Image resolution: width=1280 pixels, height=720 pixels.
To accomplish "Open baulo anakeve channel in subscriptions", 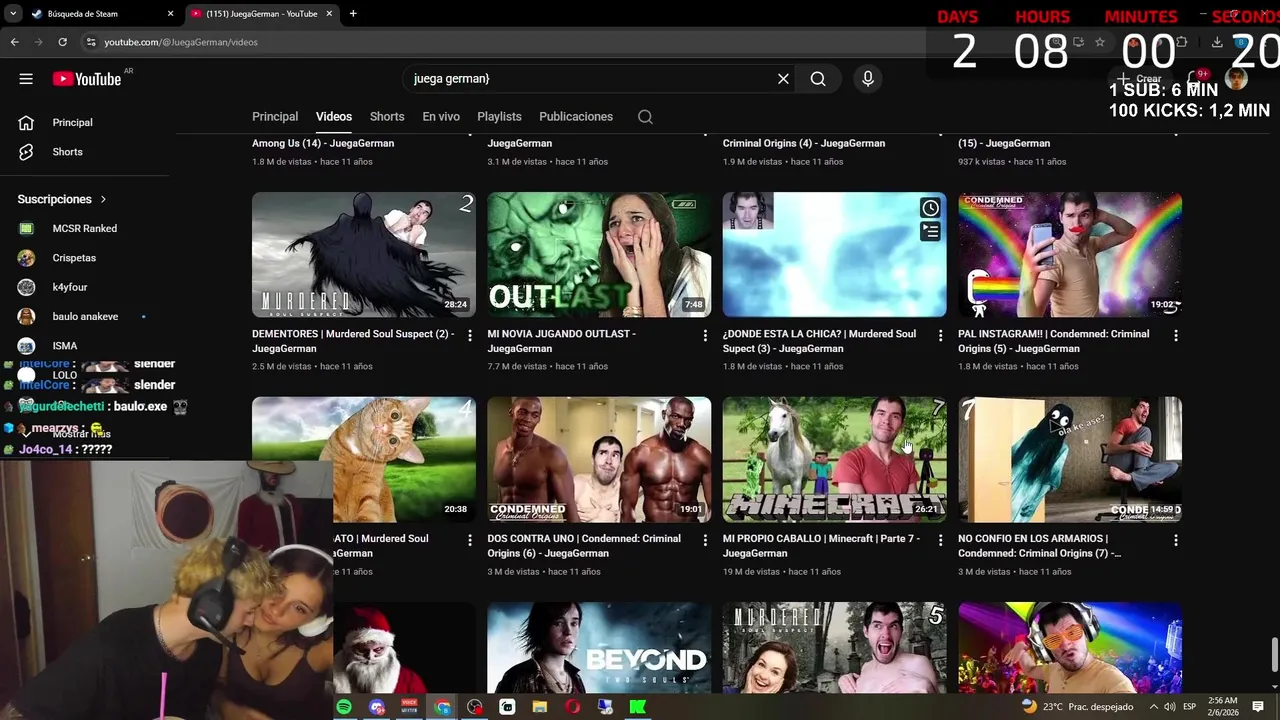I will (x=85, y=316).
